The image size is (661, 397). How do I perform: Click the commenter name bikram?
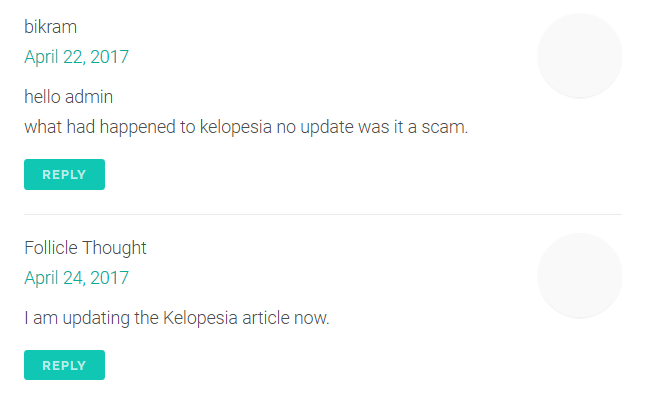click(x=51, y=27)
